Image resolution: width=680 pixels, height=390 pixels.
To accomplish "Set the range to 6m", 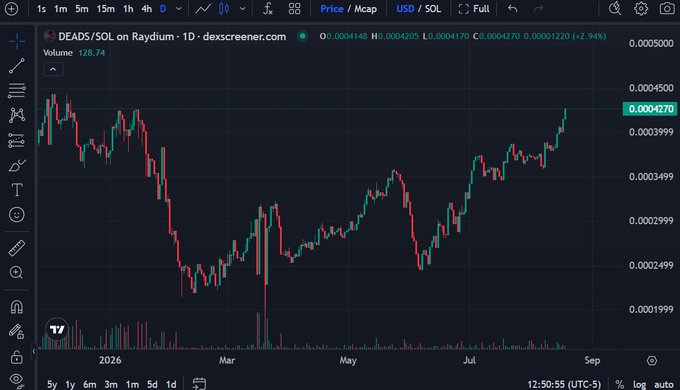I will [x=90, y=384].
